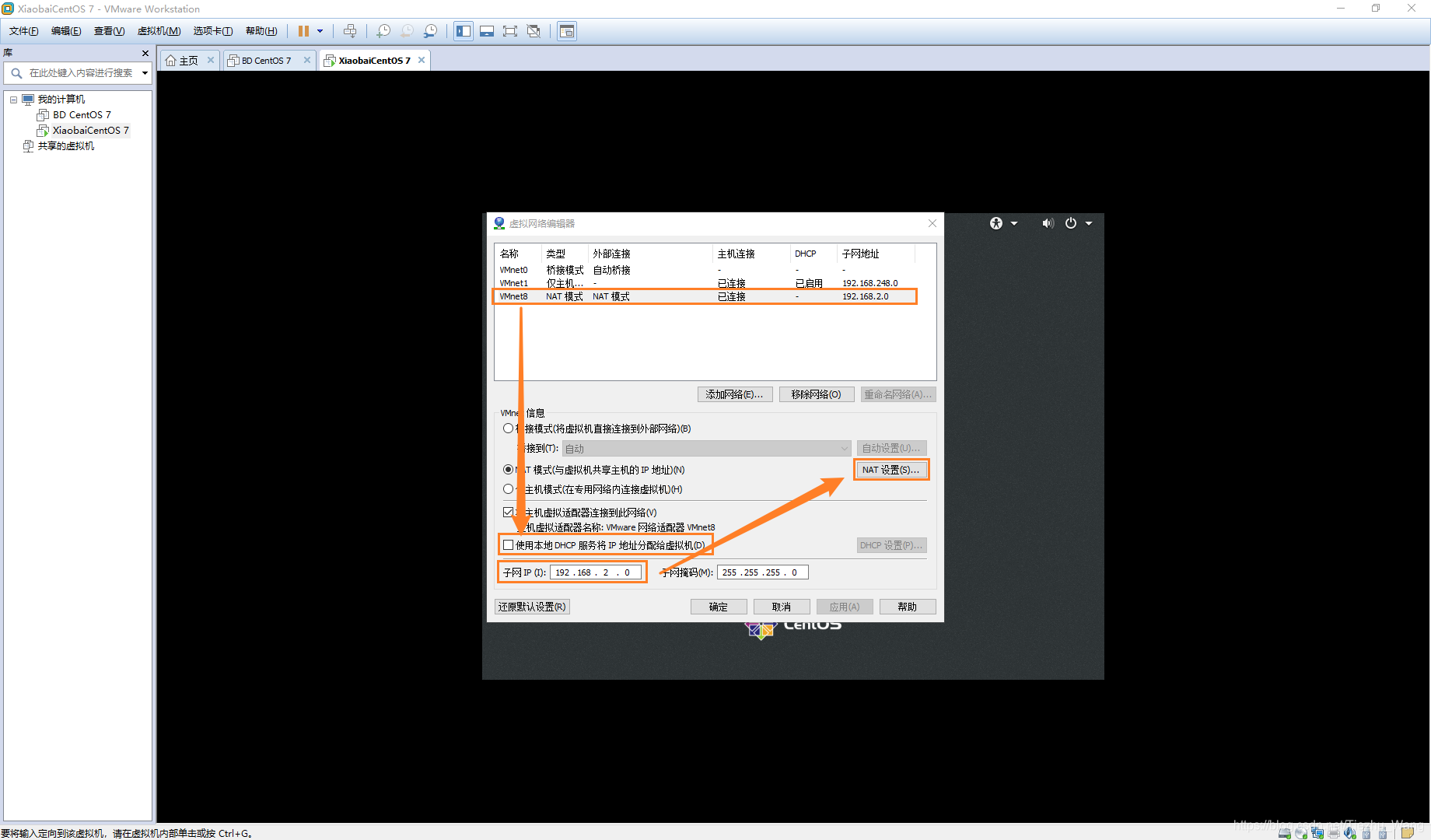This screenshot has width=1431, height=840.
Task: Open the 桥接到 自动 dropdown
Action: [x=706, y=448]
